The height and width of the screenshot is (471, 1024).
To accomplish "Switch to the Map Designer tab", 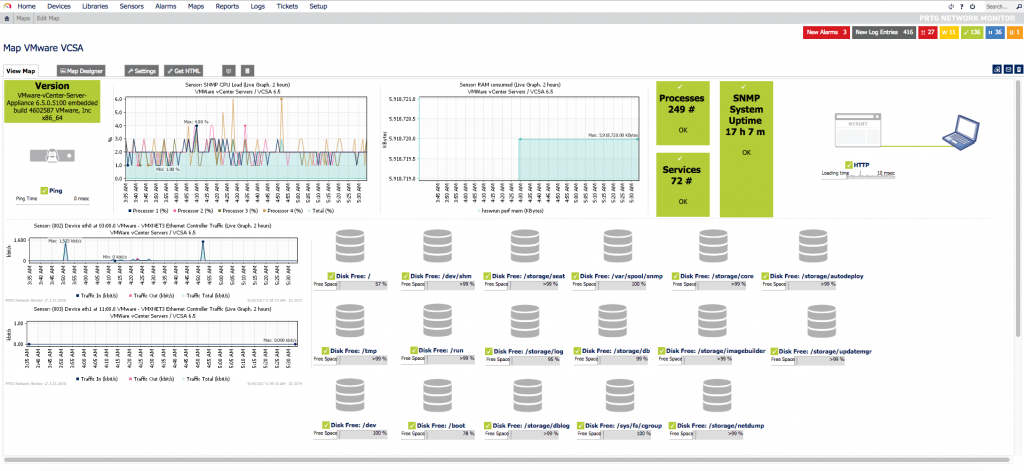I will pos(82,71).
